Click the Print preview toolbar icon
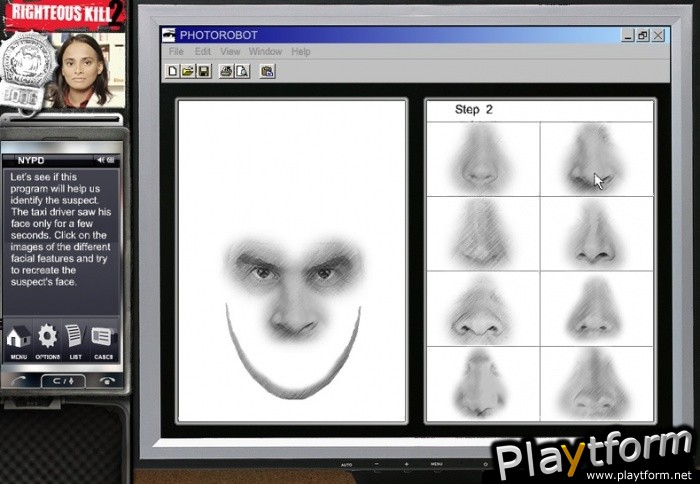The image size is (700, 484). pyautogui.click(x=242, y=71)
